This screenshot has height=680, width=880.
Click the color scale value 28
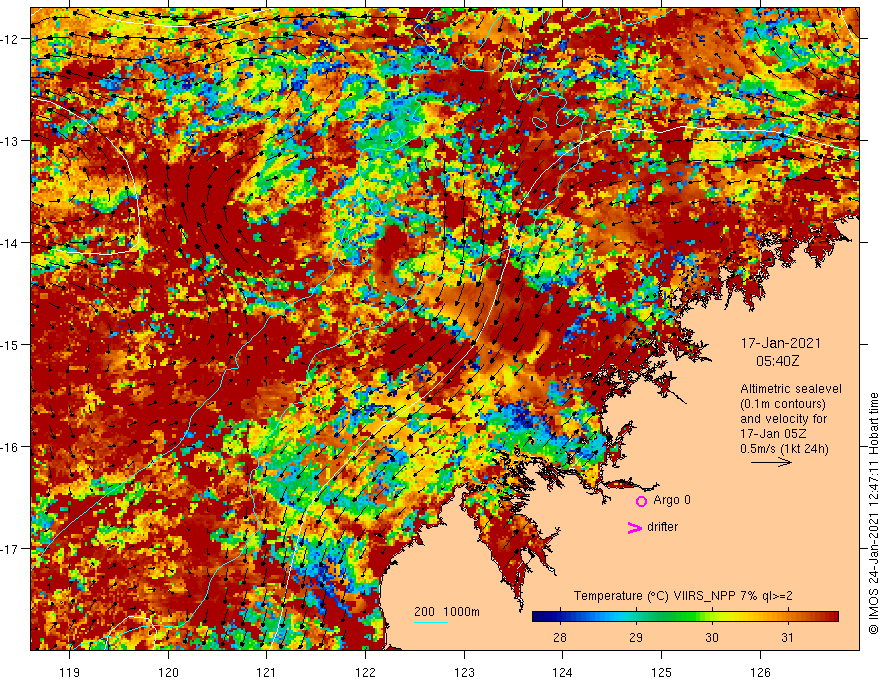(x=559, y=637)
